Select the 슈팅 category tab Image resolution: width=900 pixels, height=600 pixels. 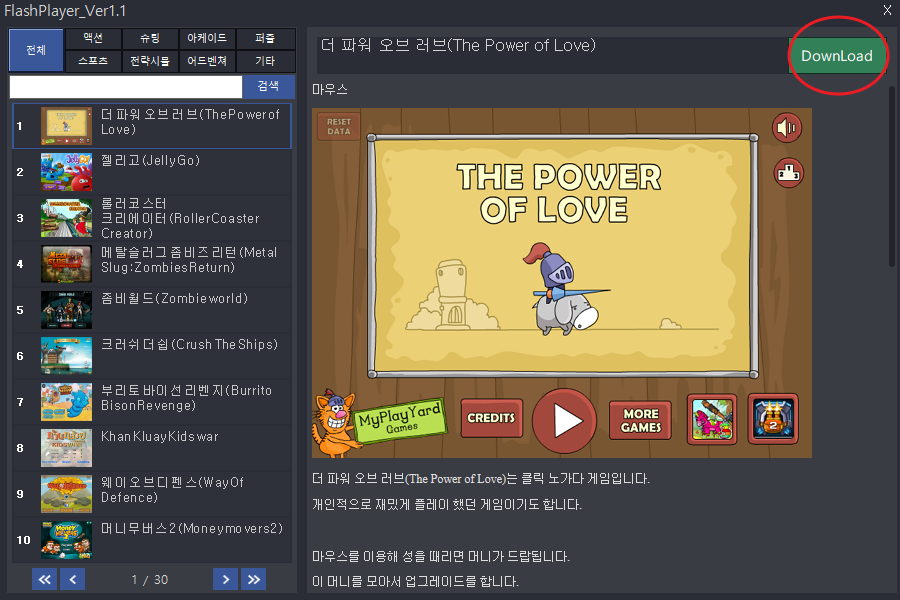150,38
